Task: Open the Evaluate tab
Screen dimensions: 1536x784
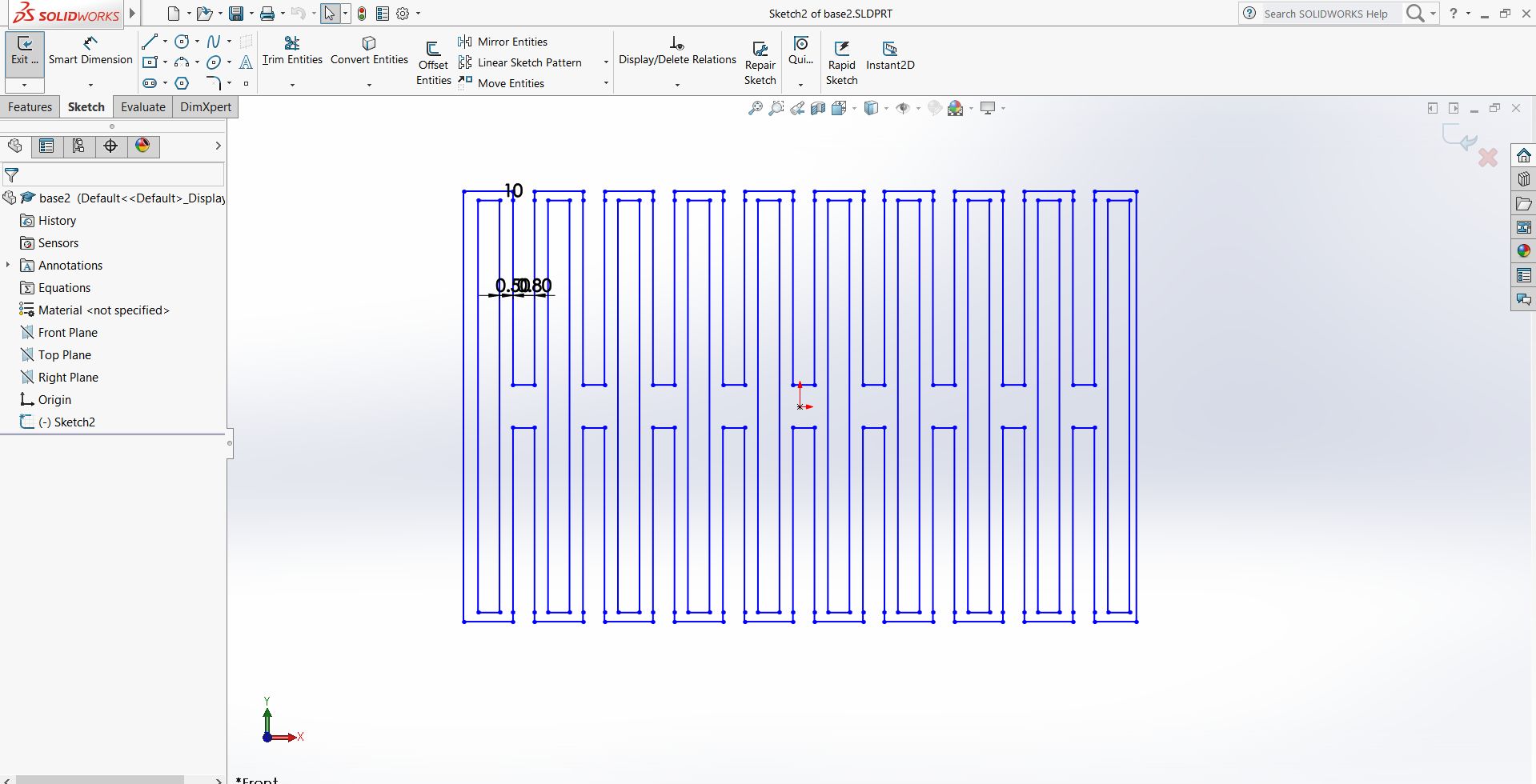Action: (x=143, y=107)
